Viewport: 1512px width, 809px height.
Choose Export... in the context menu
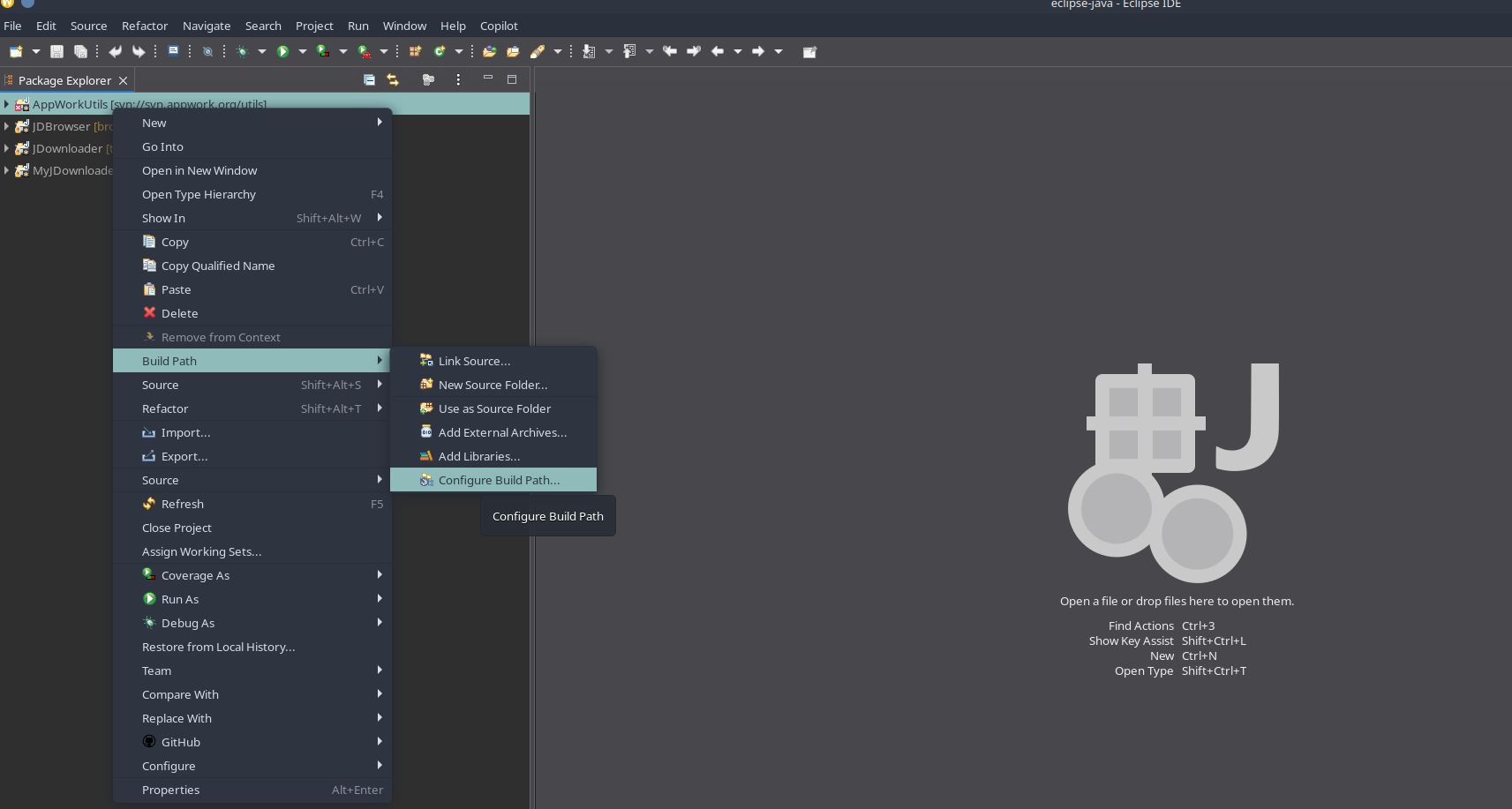pyautogui.click(x=252, y=456)
